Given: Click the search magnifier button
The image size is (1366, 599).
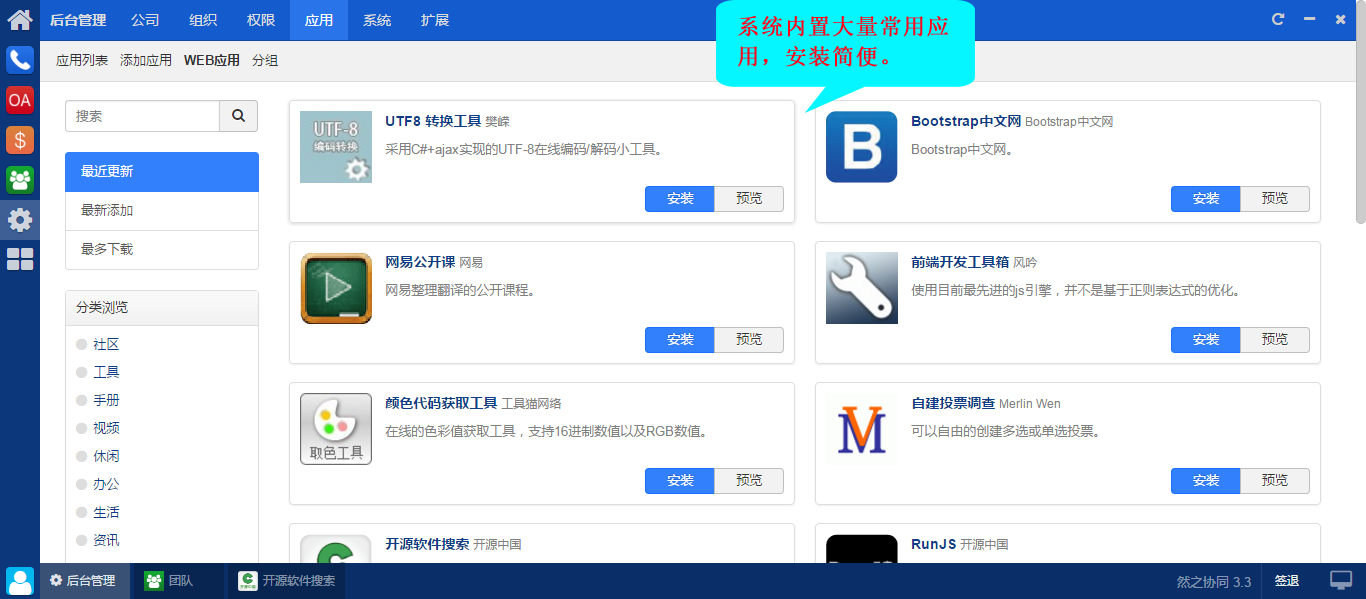Looking at the screenshot, I should [238, 116].
